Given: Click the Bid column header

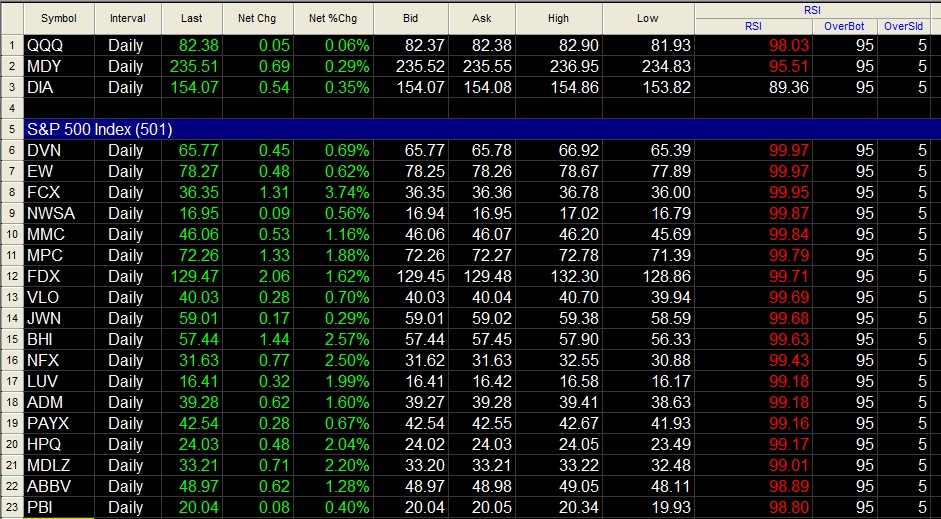Looking at the screenshot, I should coord(410,19).
